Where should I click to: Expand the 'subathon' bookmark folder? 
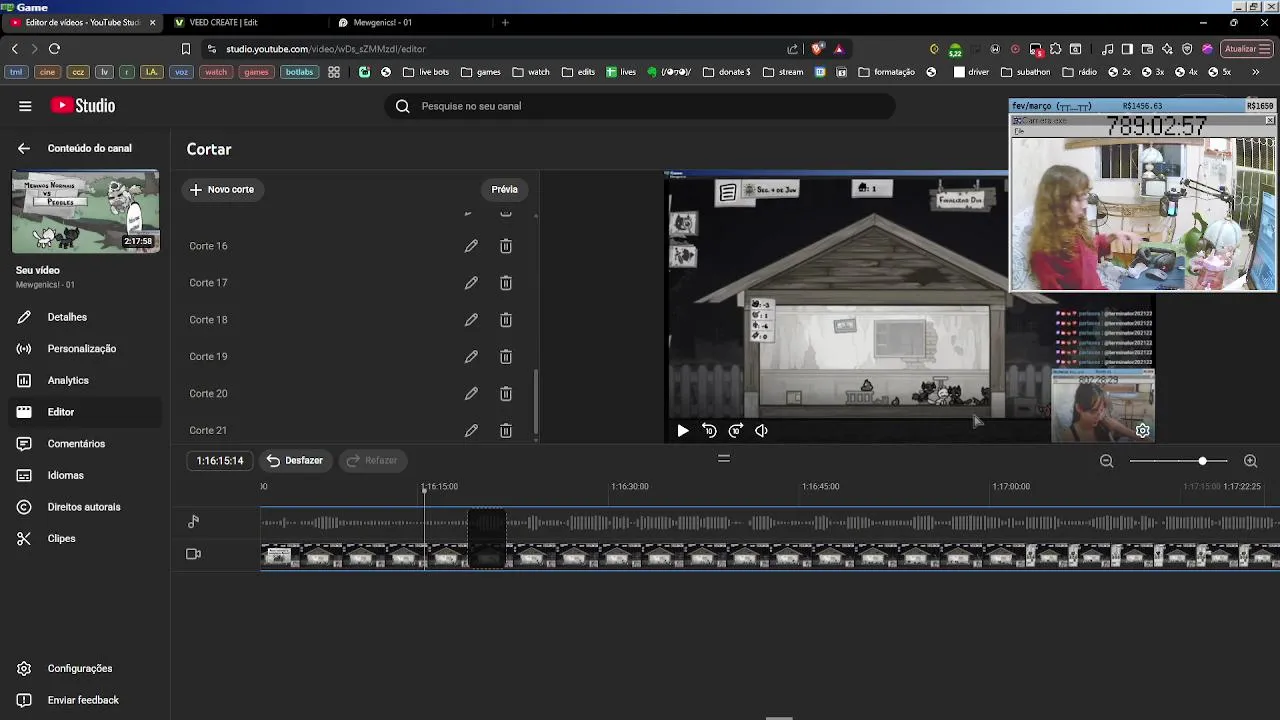pos(1026,72)
